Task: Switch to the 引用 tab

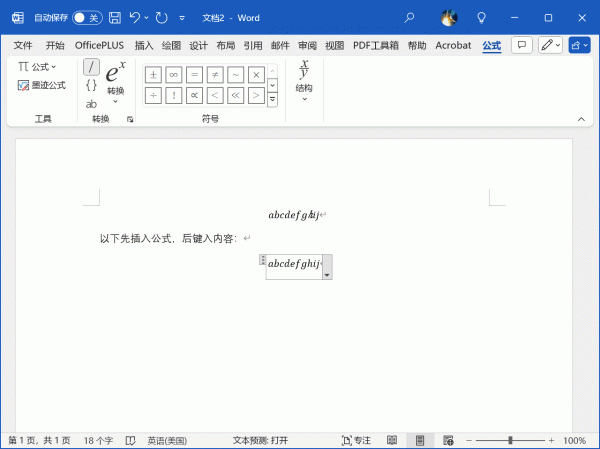Action: coord(253,46)
